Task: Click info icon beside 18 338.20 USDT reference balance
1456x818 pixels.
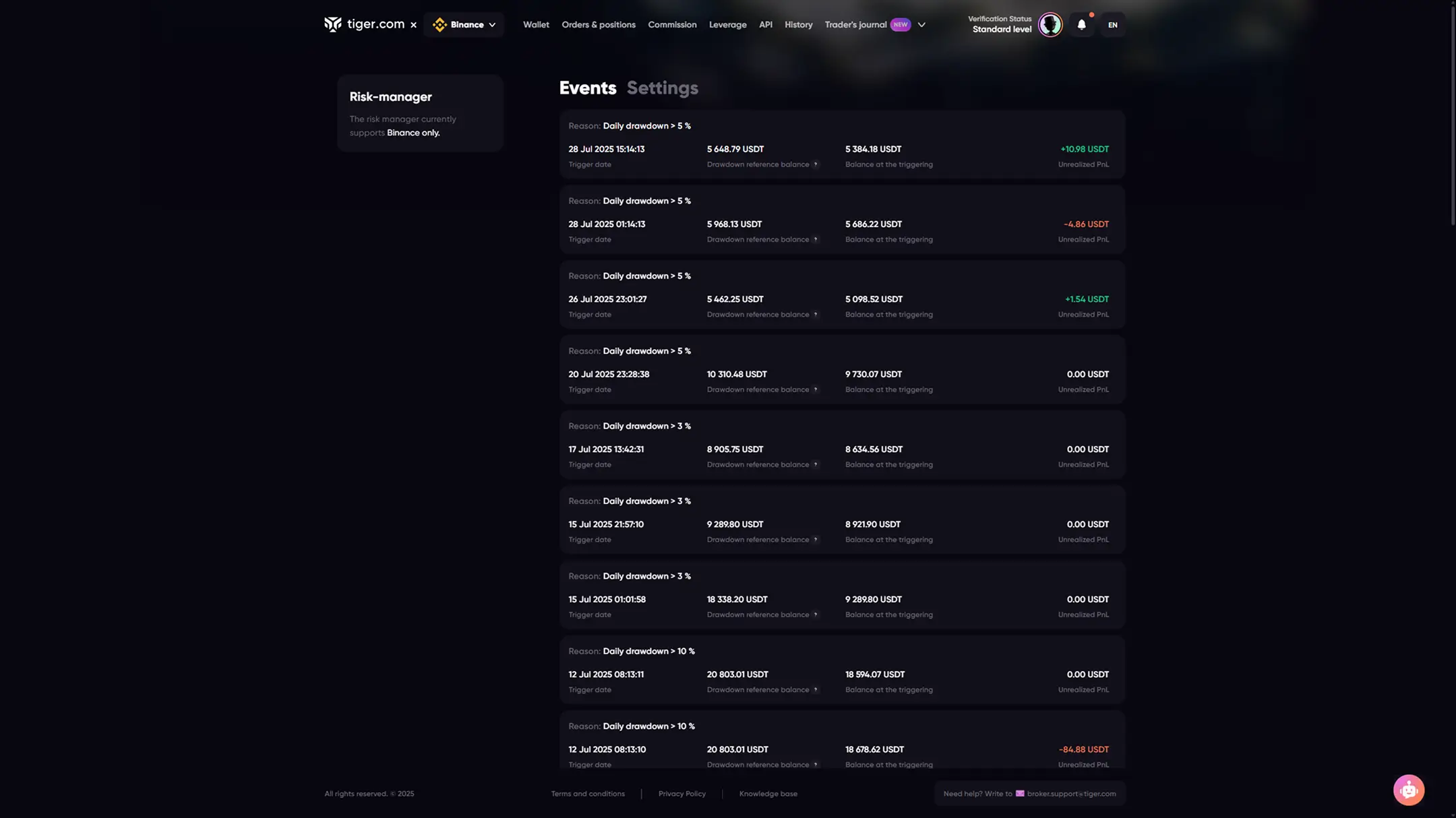Action: [816, 615]
